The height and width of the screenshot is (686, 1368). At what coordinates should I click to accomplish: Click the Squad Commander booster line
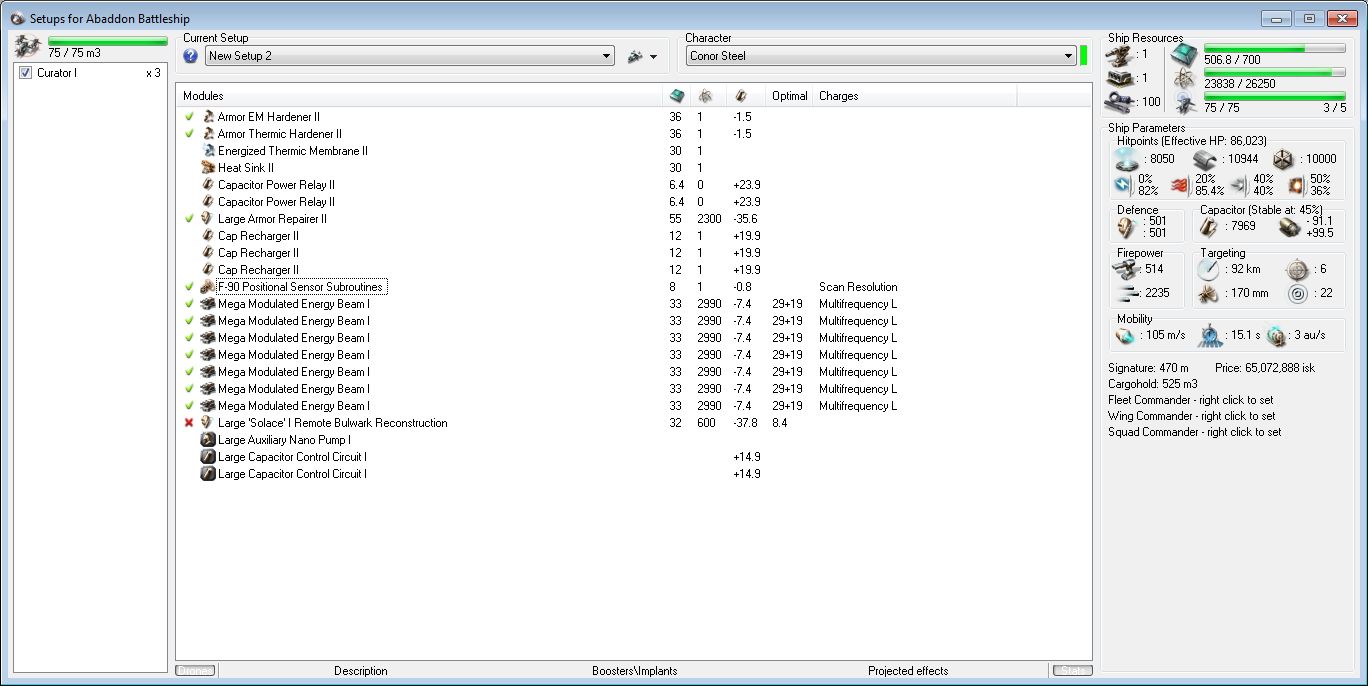point(1194,432)
